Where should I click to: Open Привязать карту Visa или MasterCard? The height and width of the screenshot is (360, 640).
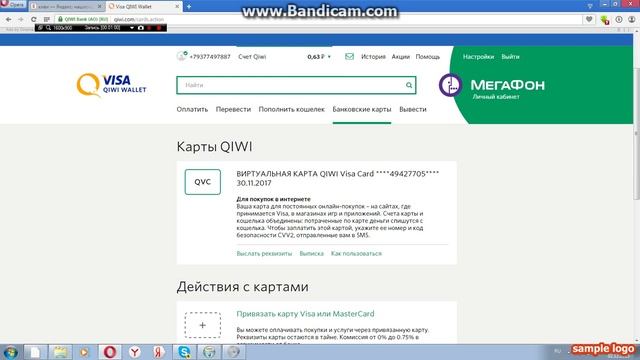[305, 314]
